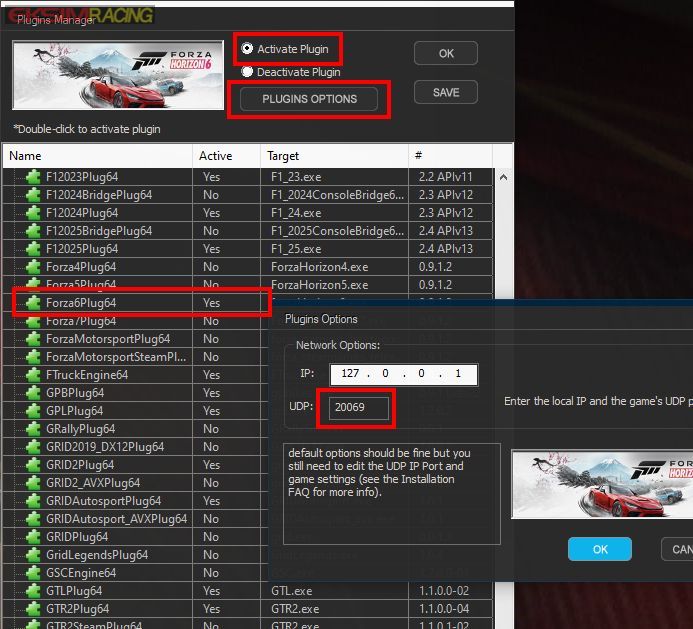The width and height of the screenshot is (693, 629).
Task: Select the FTruckEngine64 name text
Action: pos(87,375)
